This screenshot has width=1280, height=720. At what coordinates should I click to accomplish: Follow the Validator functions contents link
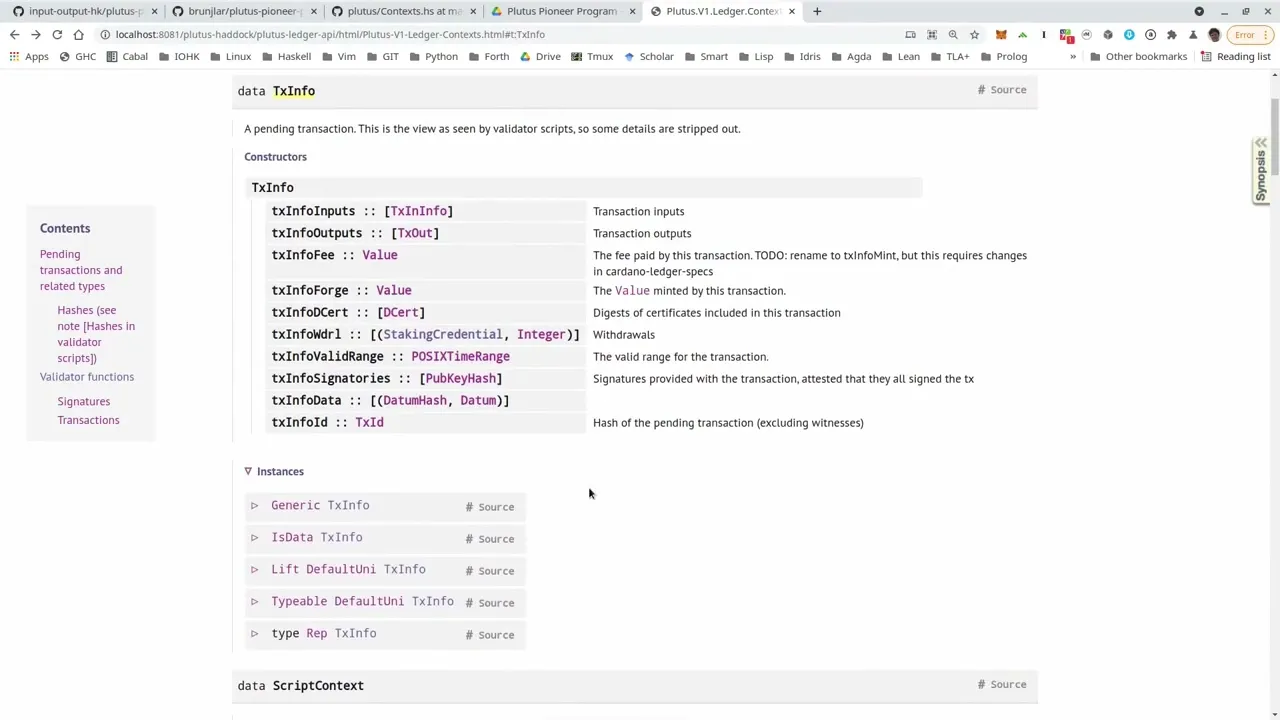86,376
